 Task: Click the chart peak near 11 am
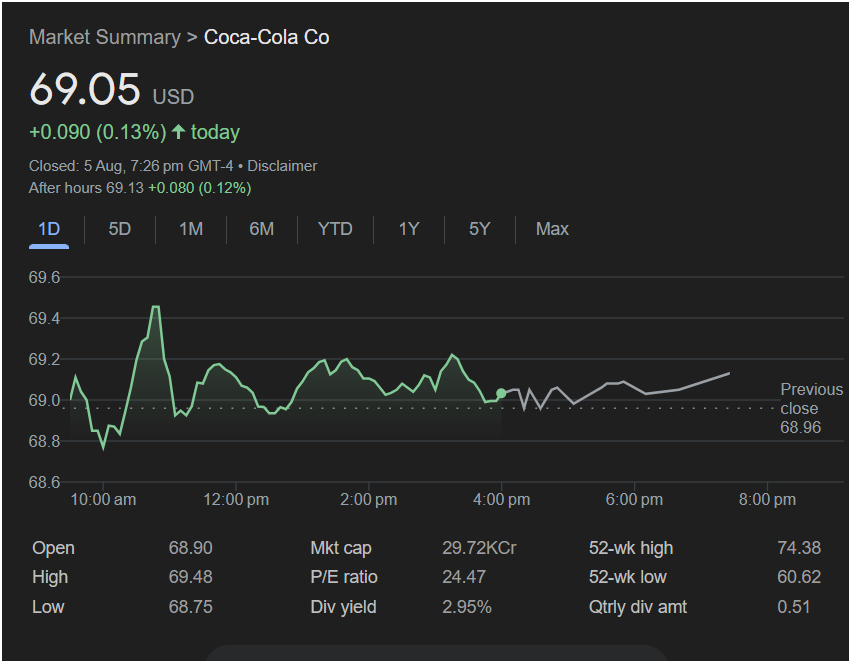pos(155,307)
